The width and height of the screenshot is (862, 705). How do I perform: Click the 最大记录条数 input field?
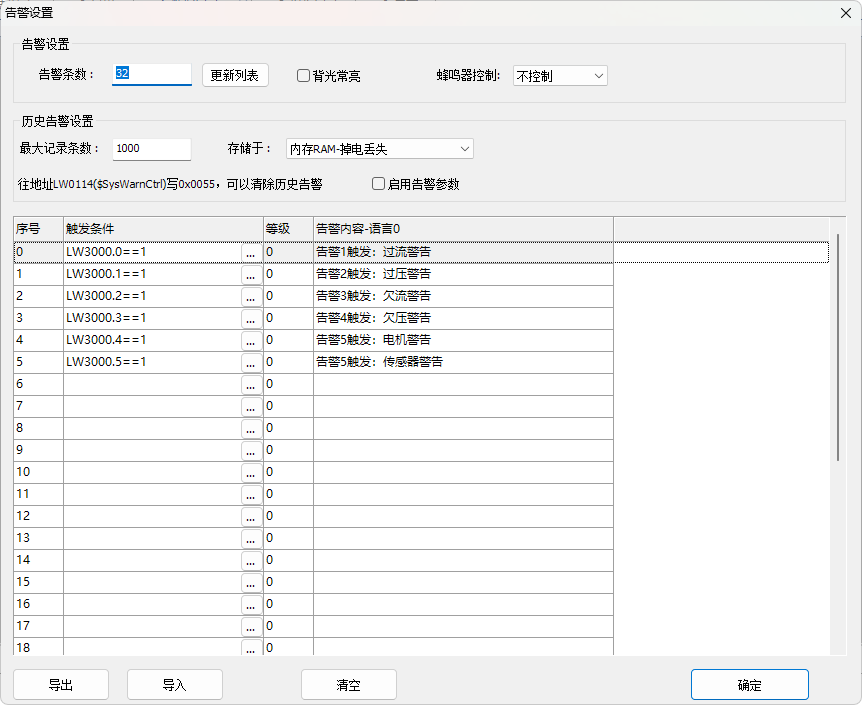click(152, 149)
